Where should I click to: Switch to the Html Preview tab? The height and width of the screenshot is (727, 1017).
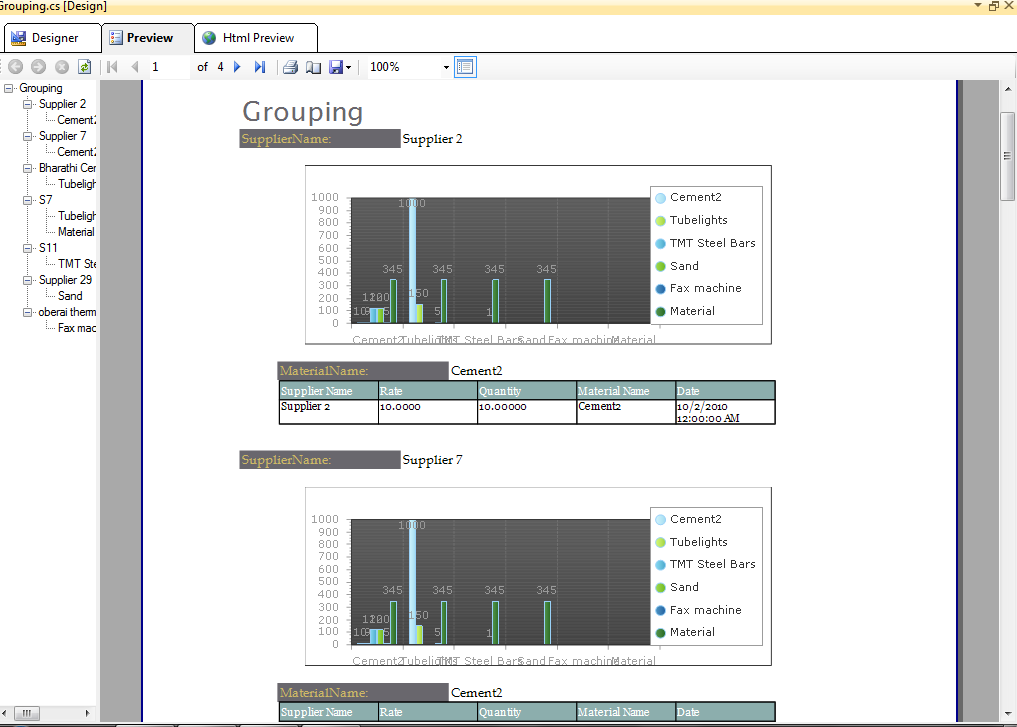256,38
